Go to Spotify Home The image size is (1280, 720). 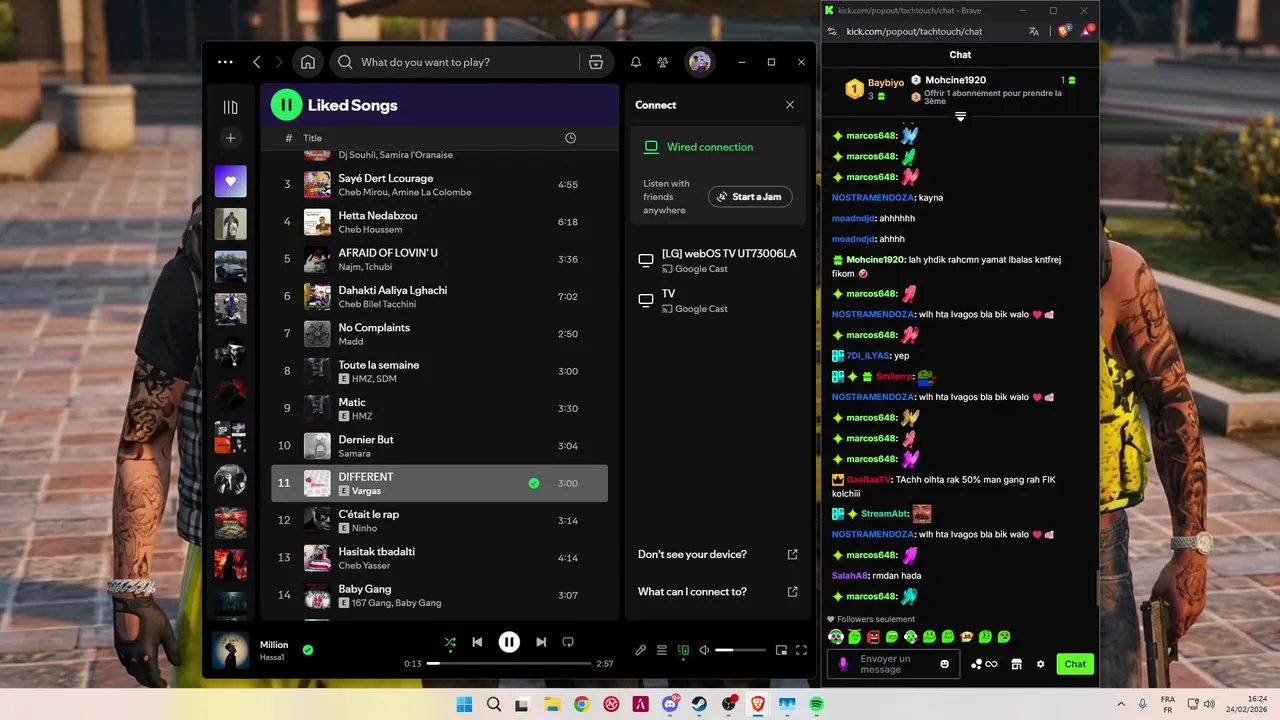click(x=308, y=62)
